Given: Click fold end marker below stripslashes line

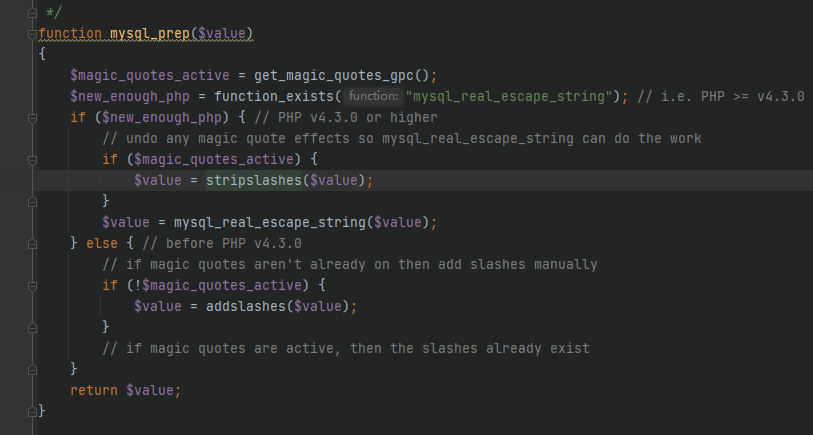Looking at the screenshot, I should (x=32, y=202).
